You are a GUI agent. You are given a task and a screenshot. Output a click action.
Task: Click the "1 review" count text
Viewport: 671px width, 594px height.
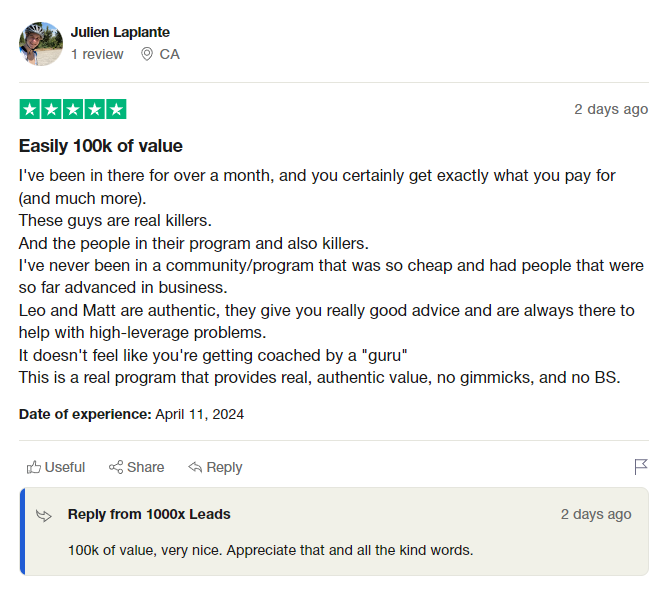coord(97,54)
